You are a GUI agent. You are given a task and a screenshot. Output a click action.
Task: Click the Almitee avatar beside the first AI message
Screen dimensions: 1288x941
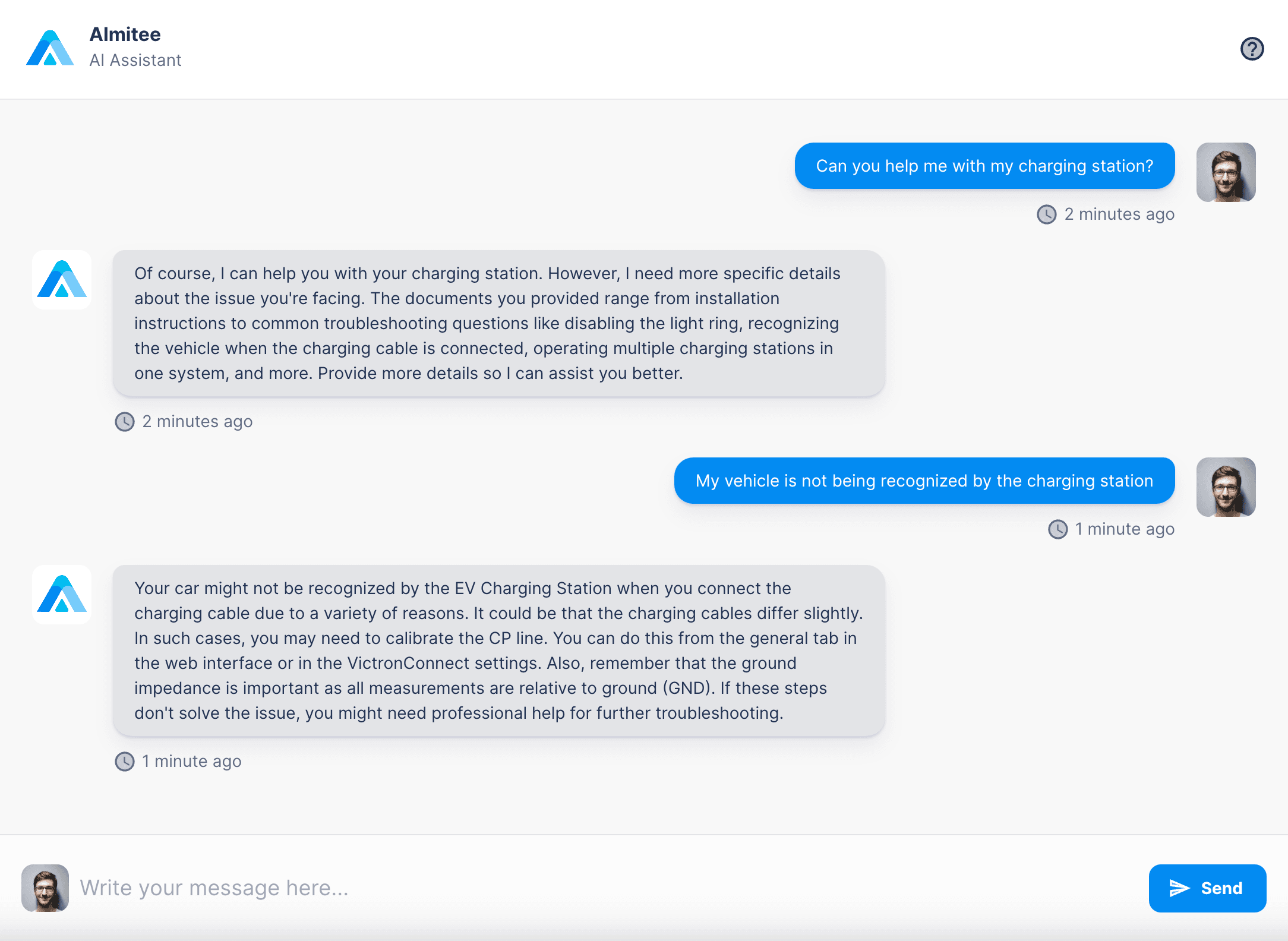(62, 279)
